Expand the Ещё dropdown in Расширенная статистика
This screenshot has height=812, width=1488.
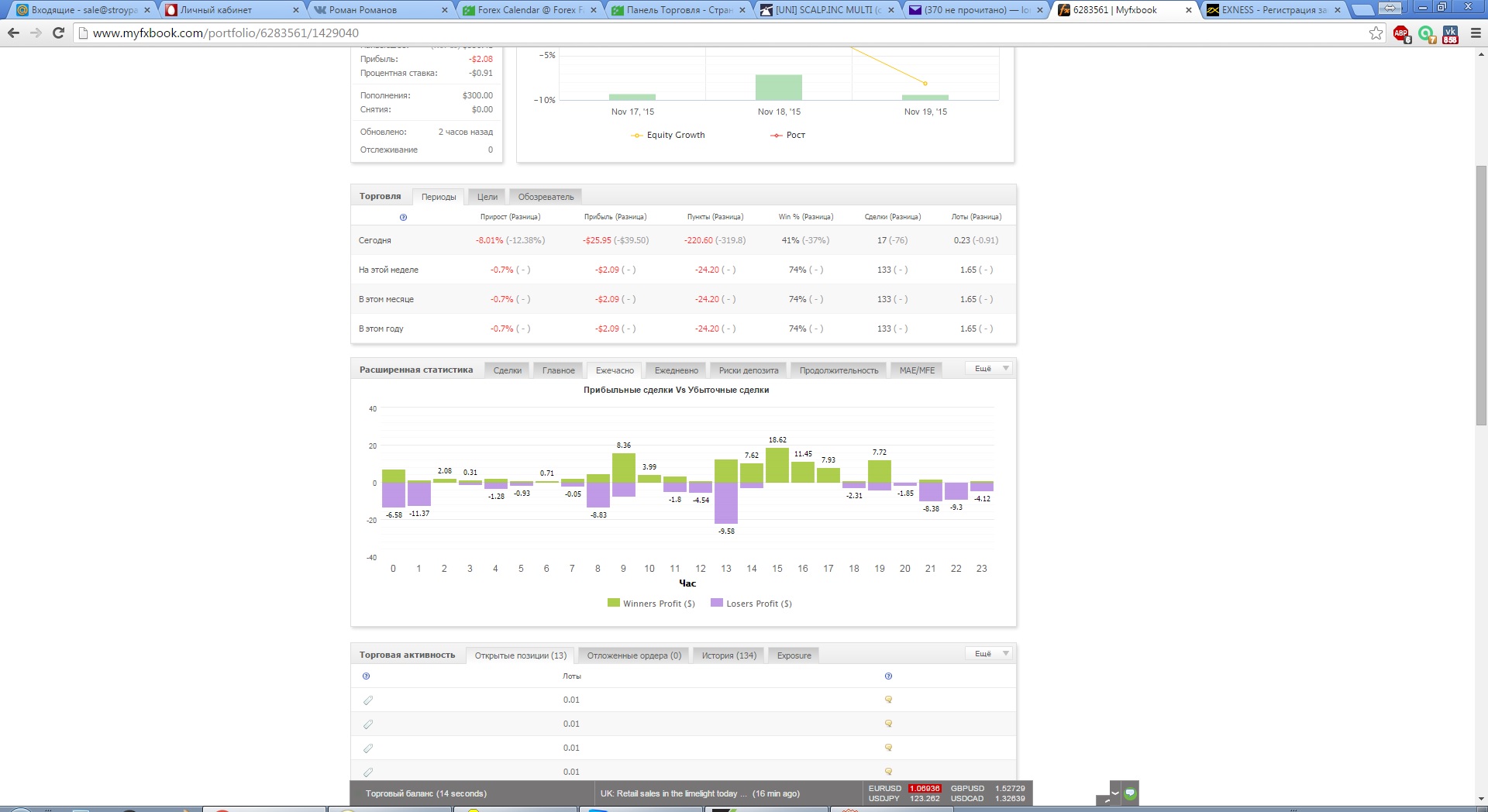click(989, 369)
